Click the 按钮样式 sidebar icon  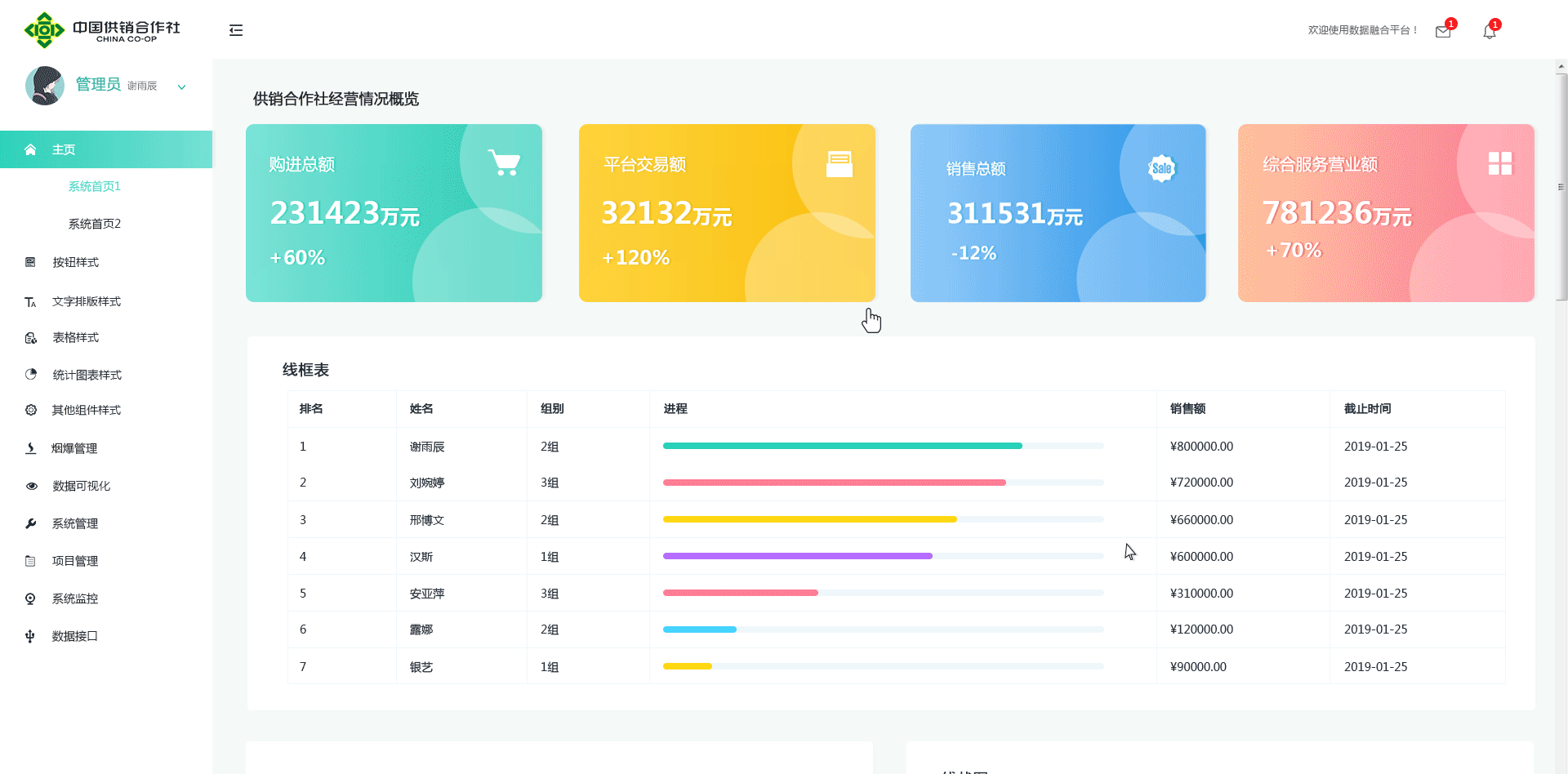pos(30,262)
